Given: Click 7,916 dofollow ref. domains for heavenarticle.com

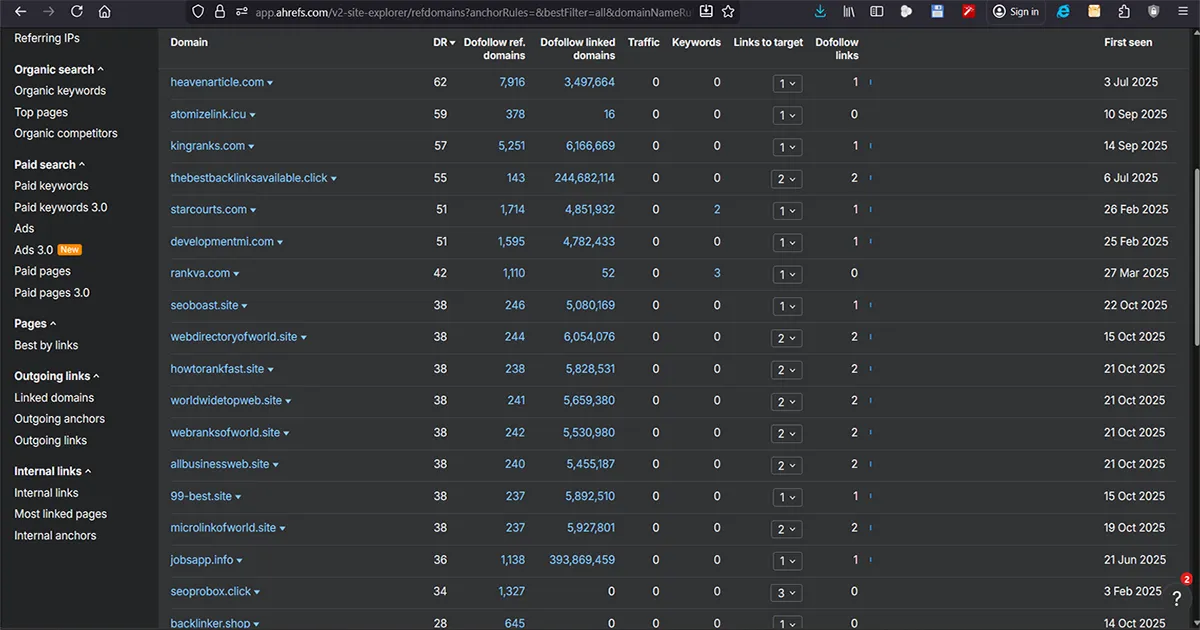Looking at the screenshot, I should [x=511, y=82].
